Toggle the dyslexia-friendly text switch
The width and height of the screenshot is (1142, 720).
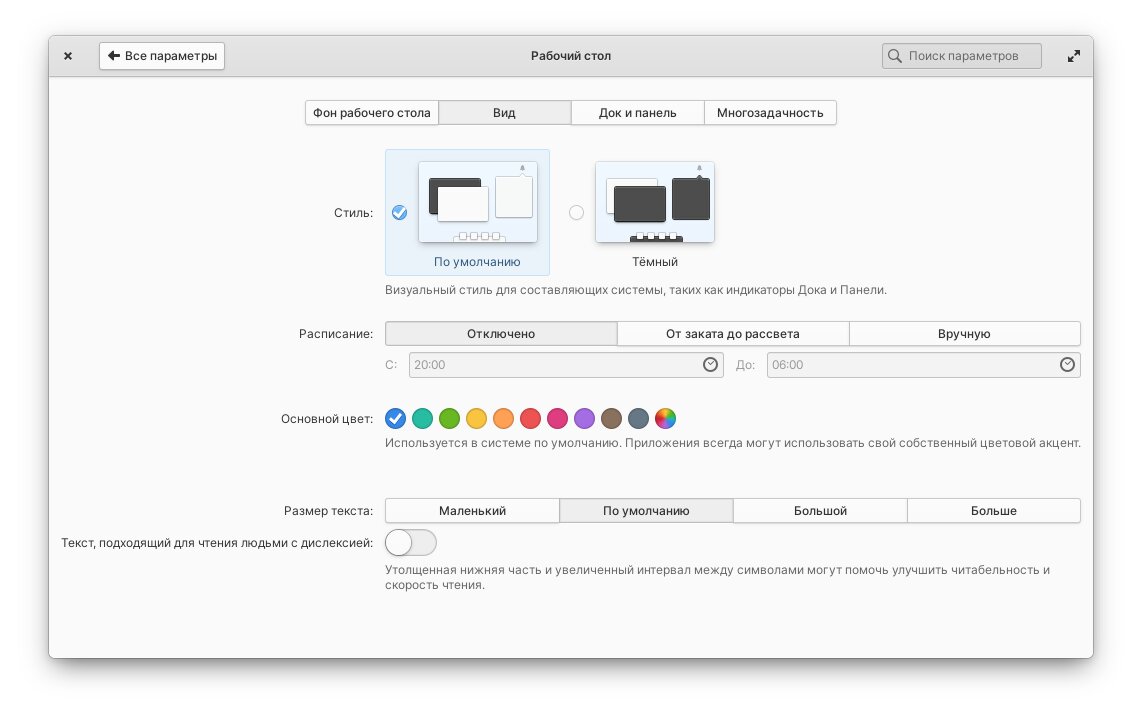(x=411, y=543)
